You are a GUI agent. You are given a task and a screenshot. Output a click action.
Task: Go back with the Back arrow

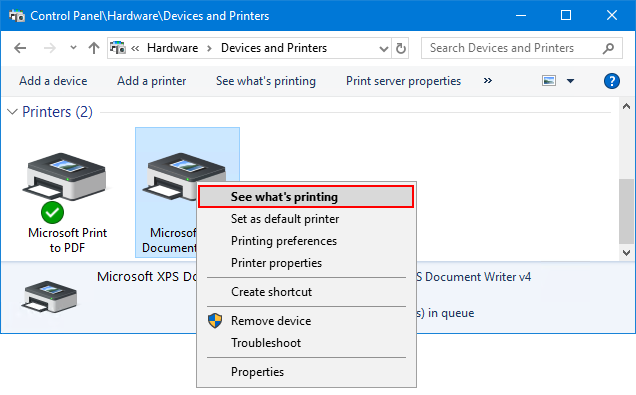point(20,48)
